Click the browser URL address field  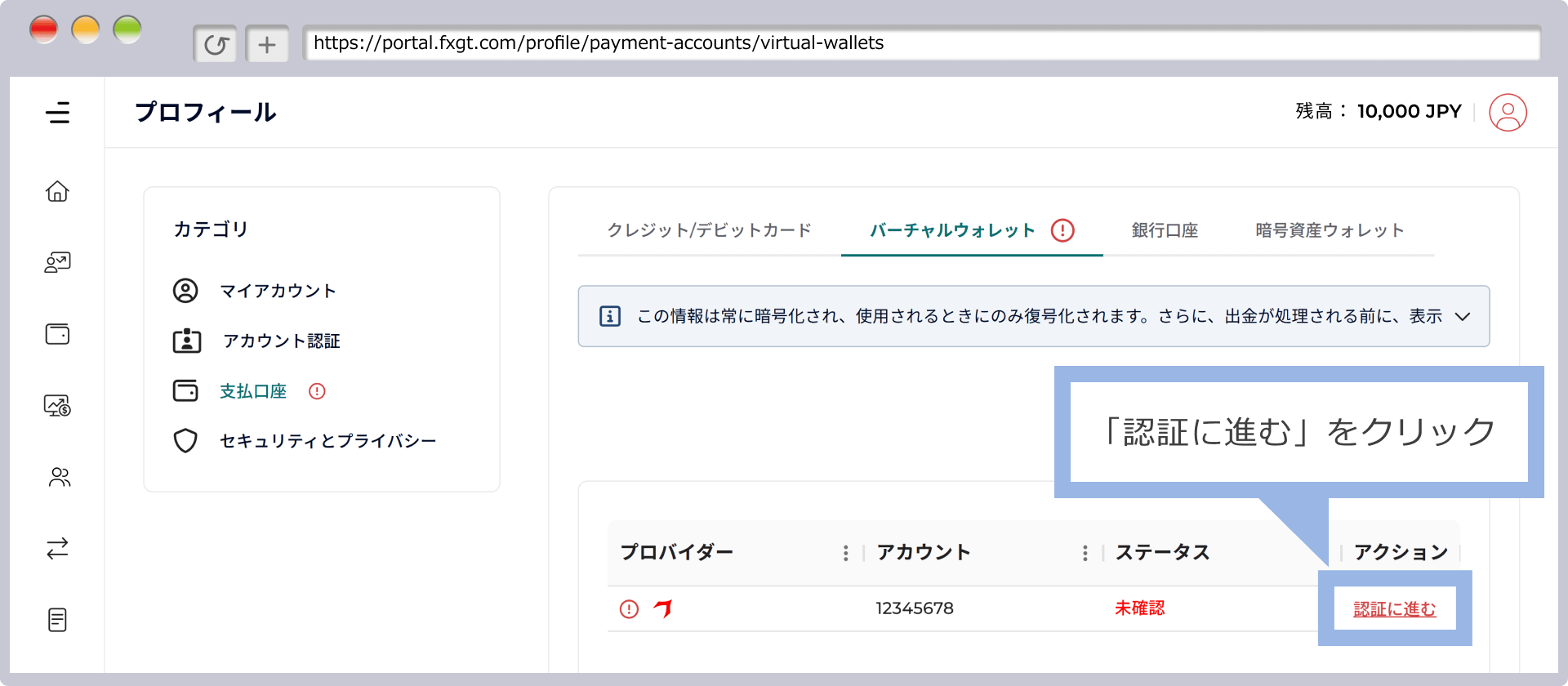coord(921,43)
